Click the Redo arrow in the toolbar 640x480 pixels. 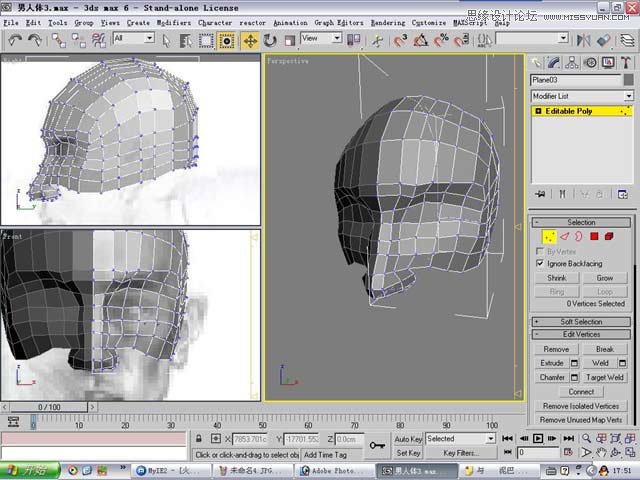point(35,40)
